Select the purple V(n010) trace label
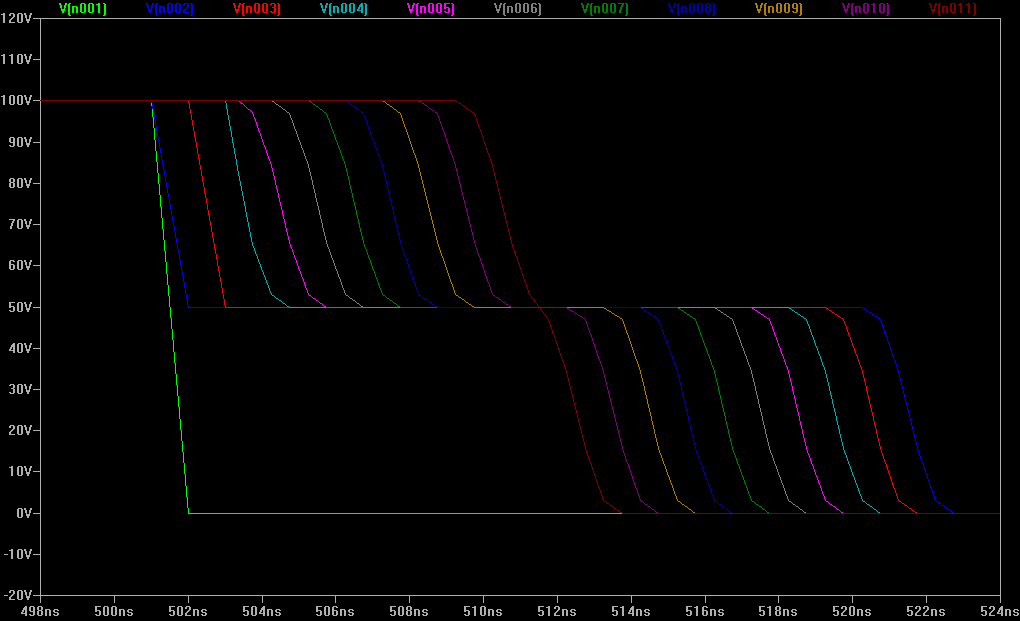The width and height of the screenshot is (1020, 621). coord(865,8)
